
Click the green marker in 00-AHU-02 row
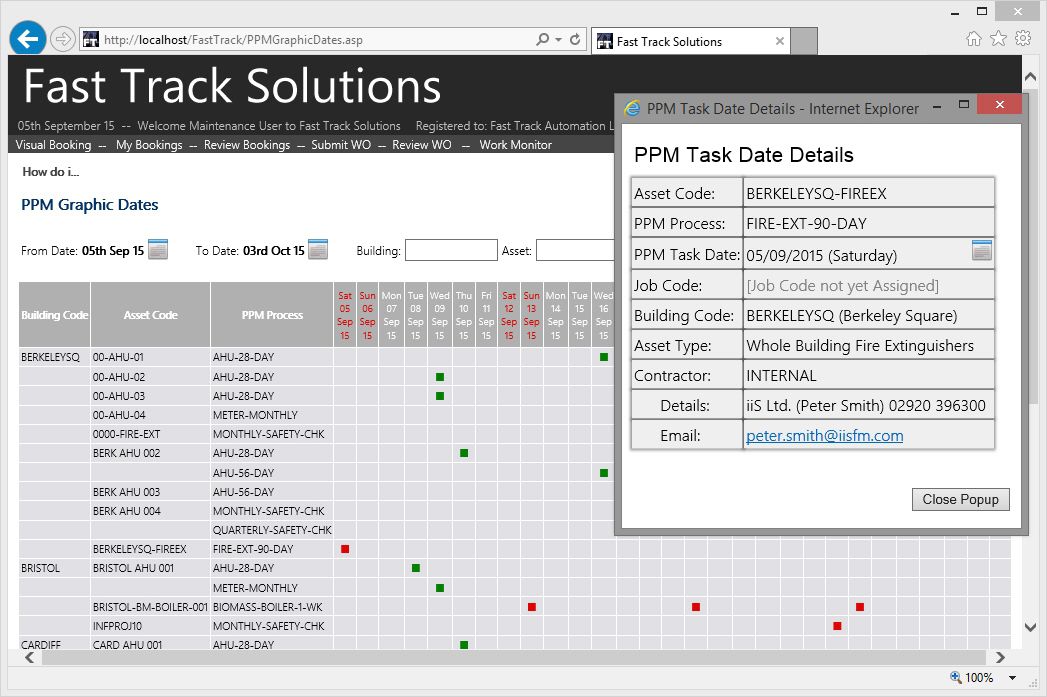click(x=439, y=377)
